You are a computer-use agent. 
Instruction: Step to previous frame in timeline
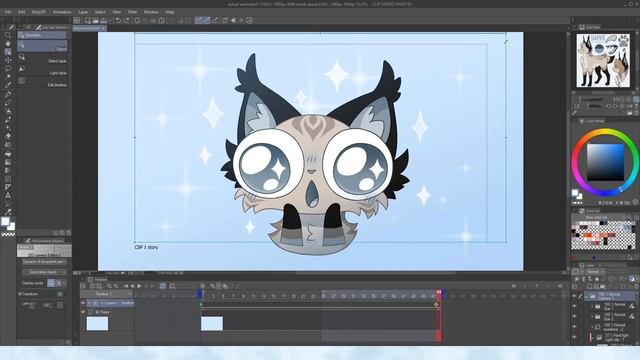[x=132, y=286]
